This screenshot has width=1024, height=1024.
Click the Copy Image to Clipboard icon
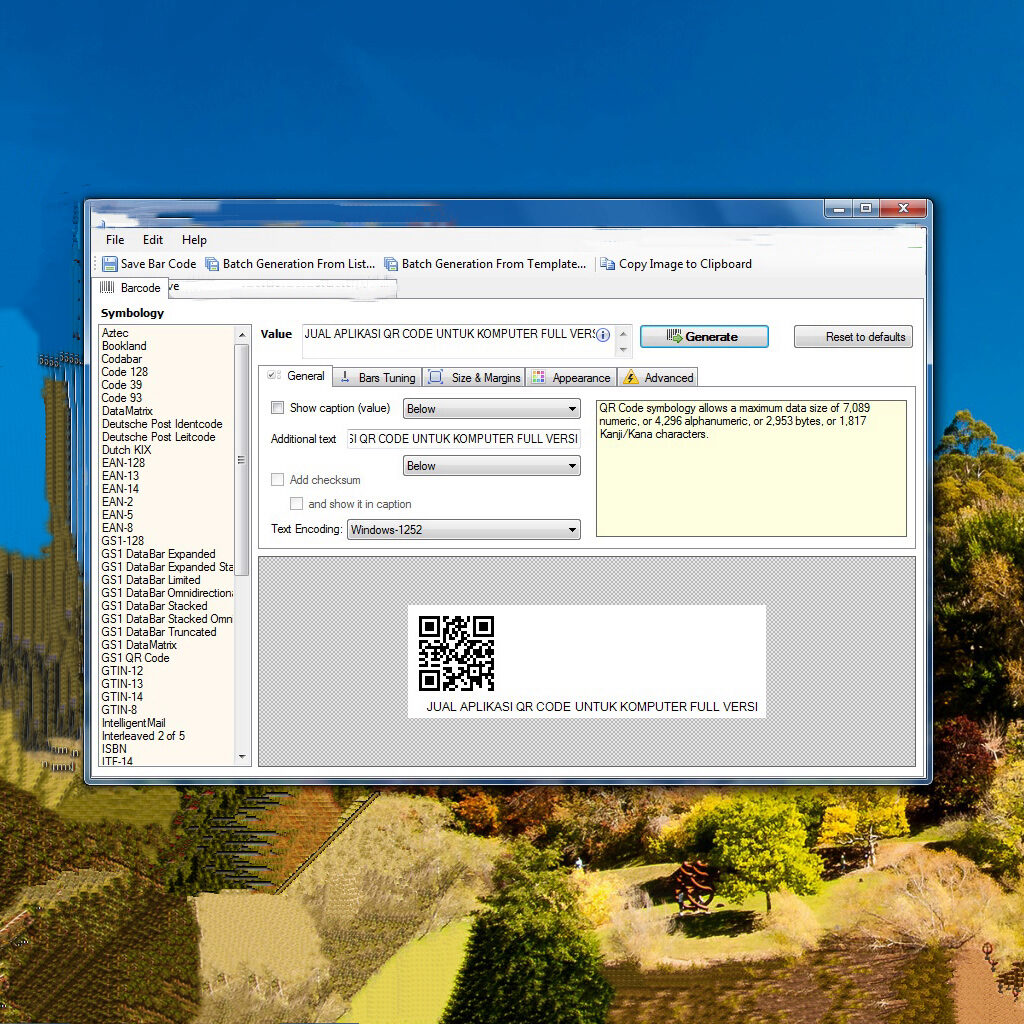pos(608,263)
